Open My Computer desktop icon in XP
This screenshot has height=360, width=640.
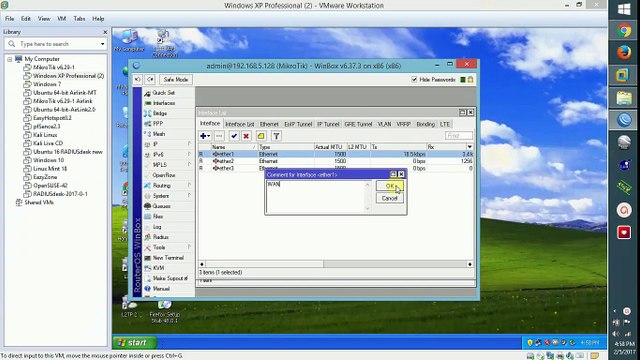click(x=129, y=40)
